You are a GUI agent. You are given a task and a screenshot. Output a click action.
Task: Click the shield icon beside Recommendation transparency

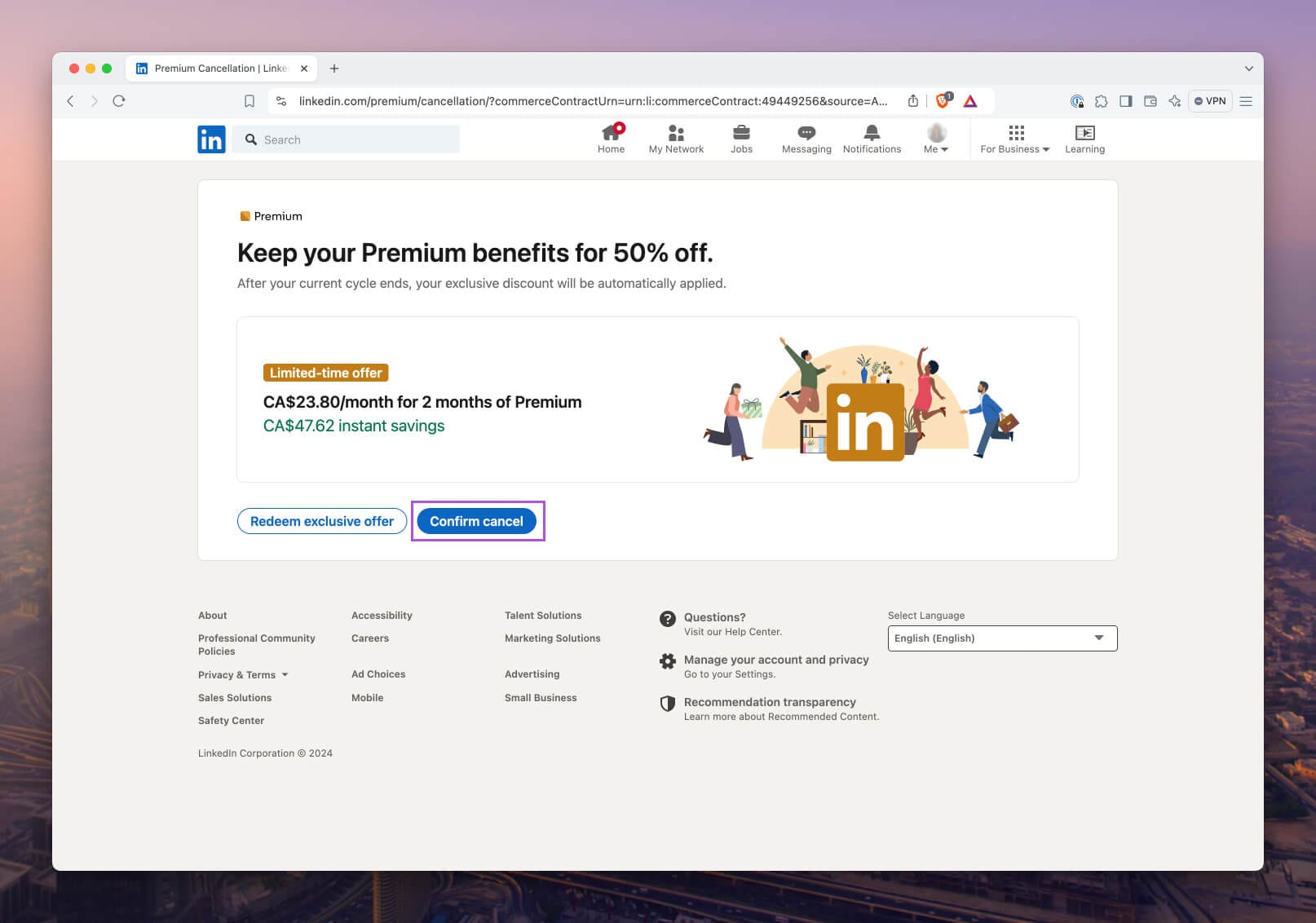point(668,704)
